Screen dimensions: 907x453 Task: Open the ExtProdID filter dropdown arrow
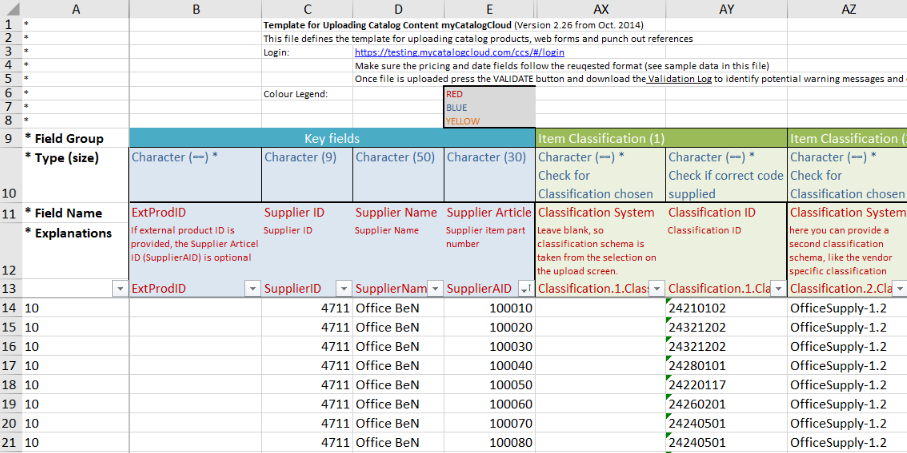click(252, 288)
